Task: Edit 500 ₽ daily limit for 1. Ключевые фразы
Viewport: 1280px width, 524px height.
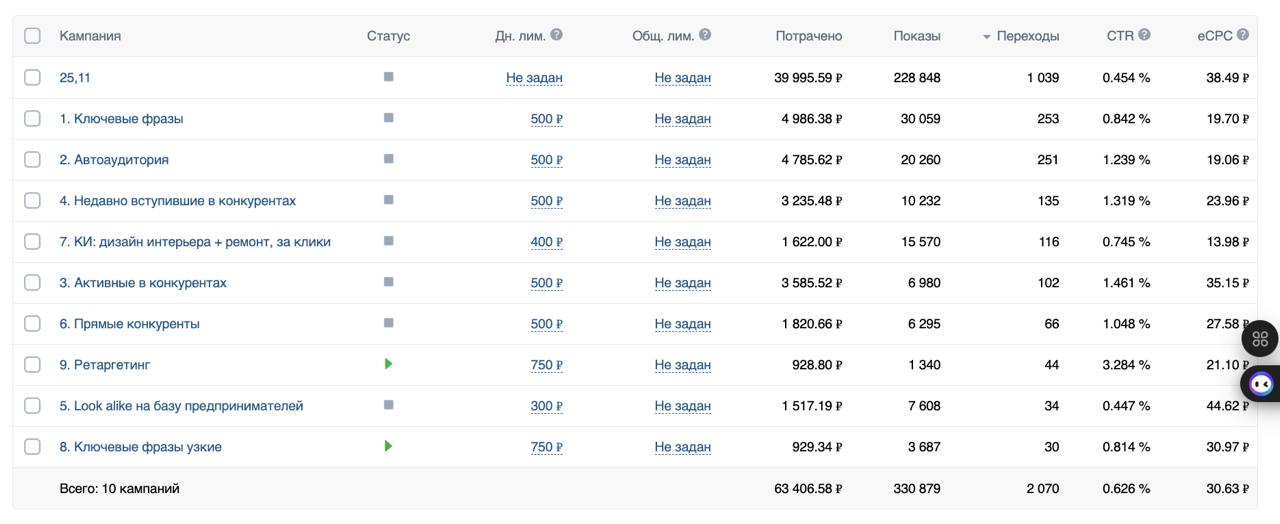Action: (547, 118)
